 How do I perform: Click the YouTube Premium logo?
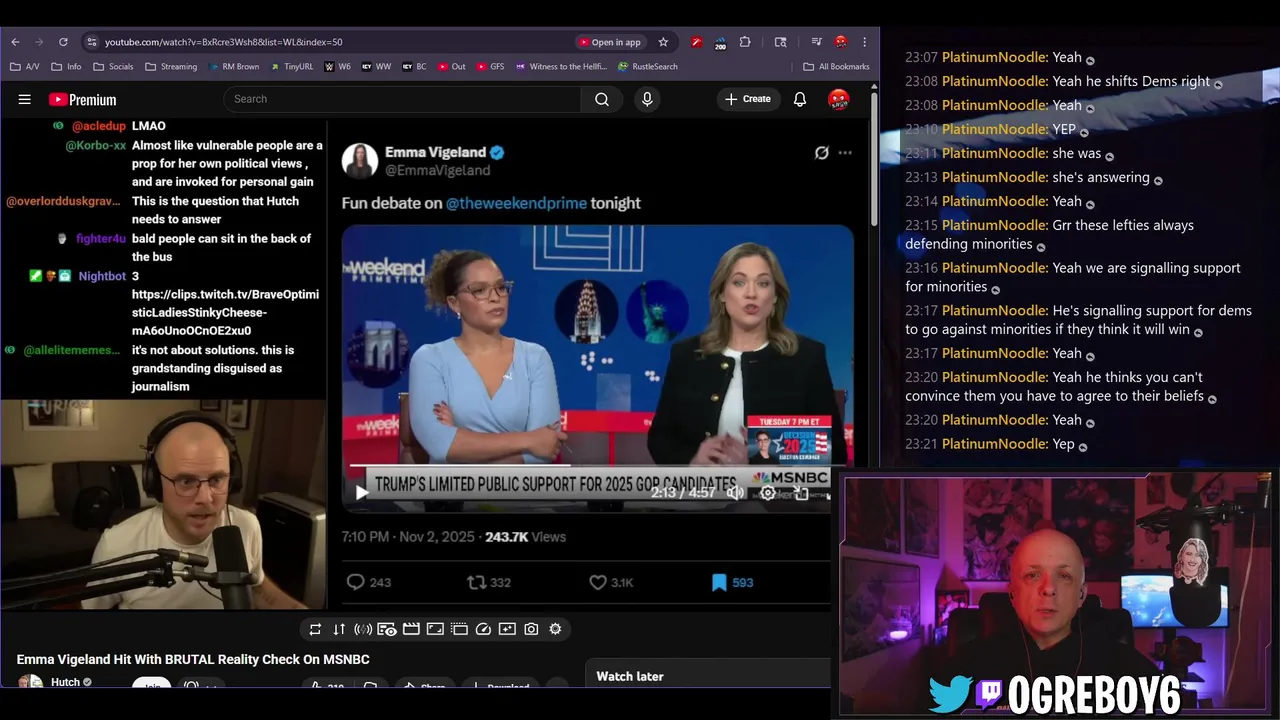click(x=83, y=99)
